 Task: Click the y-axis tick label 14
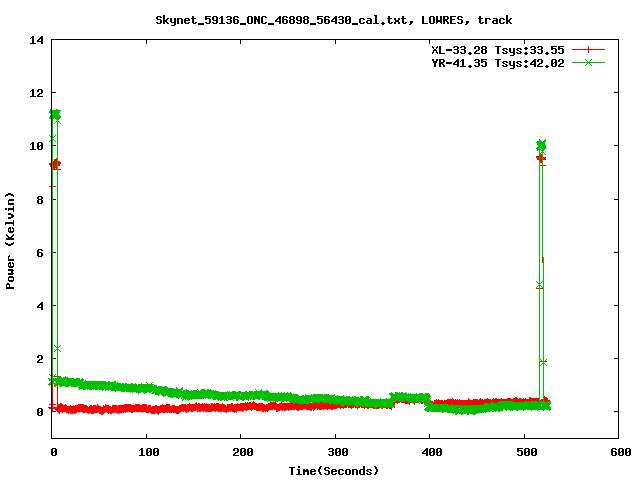(36, 40)
